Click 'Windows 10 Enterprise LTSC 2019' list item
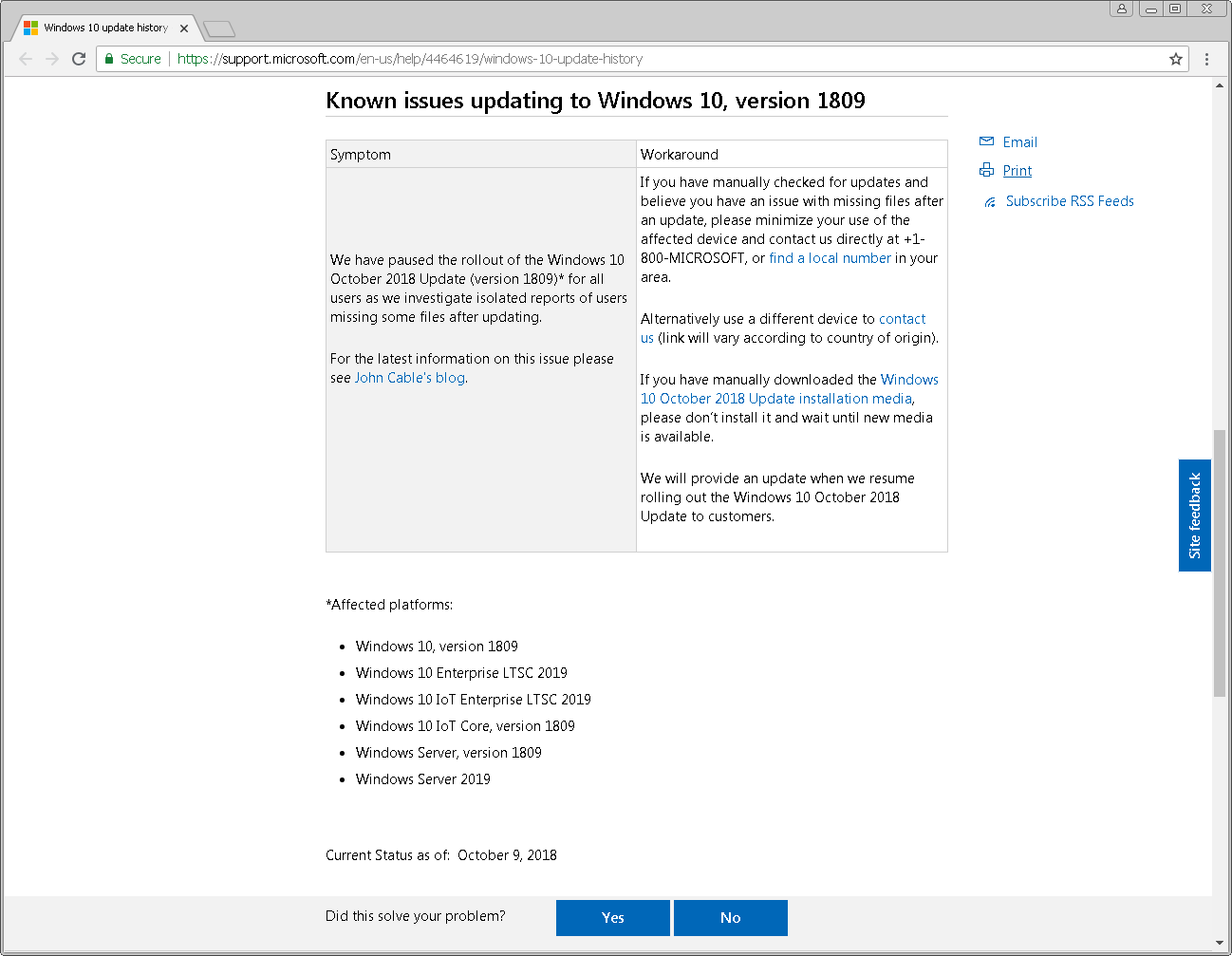The width and height of the screenshot is (1232, 956). [x=461, y=673]
